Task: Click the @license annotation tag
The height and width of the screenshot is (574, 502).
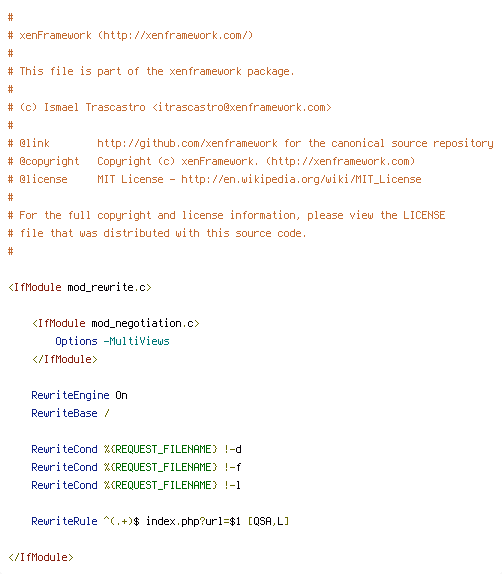Action: pos(43,179)
